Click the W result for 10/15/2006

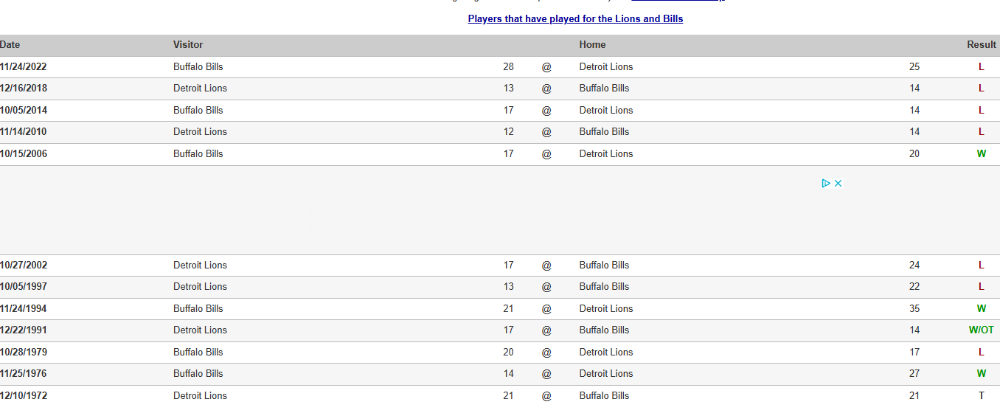(982, 154)
